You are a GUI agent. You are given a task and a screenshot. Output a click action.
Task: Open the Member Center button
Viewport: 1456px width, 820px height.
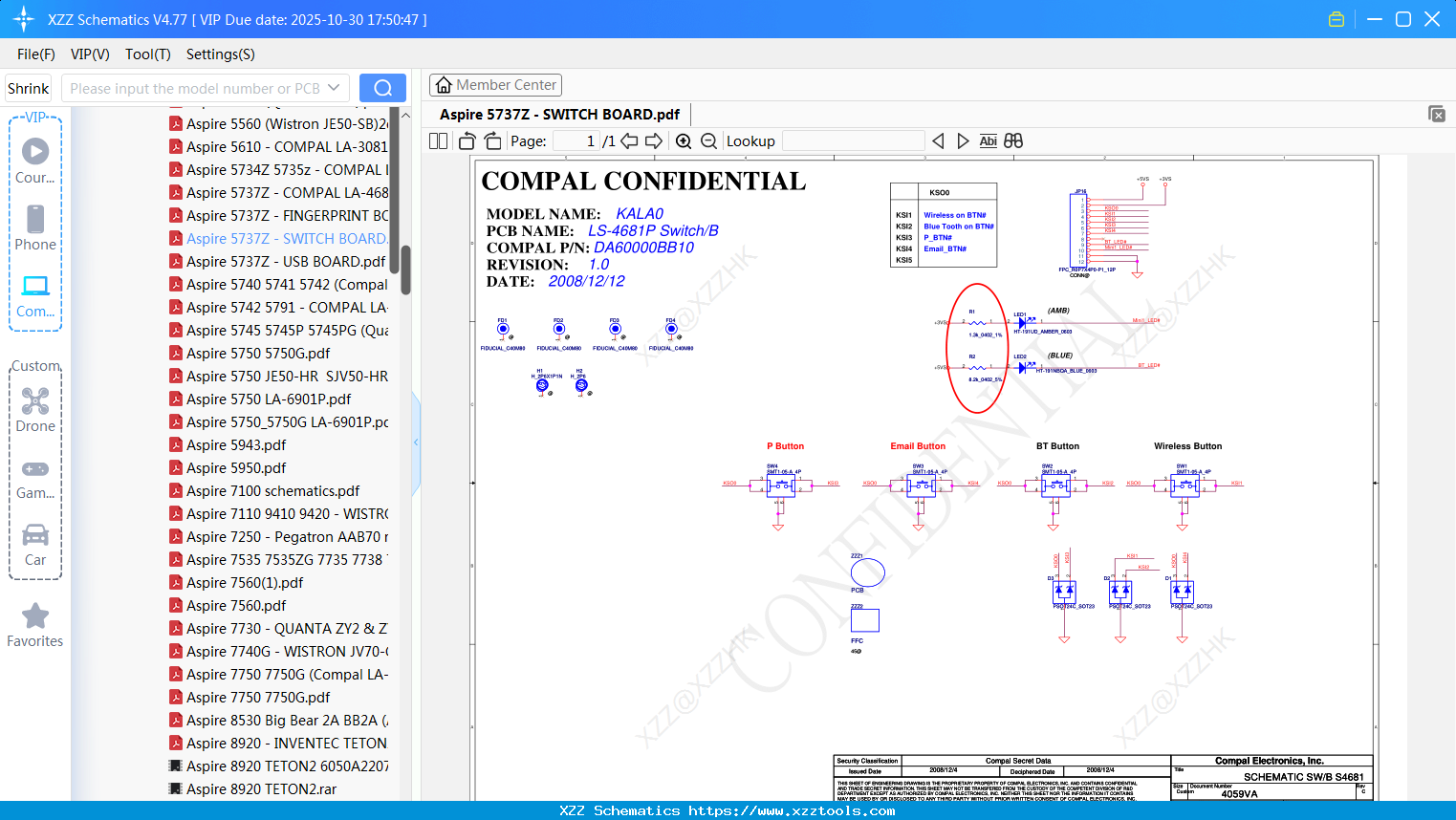tap(495, 85)
